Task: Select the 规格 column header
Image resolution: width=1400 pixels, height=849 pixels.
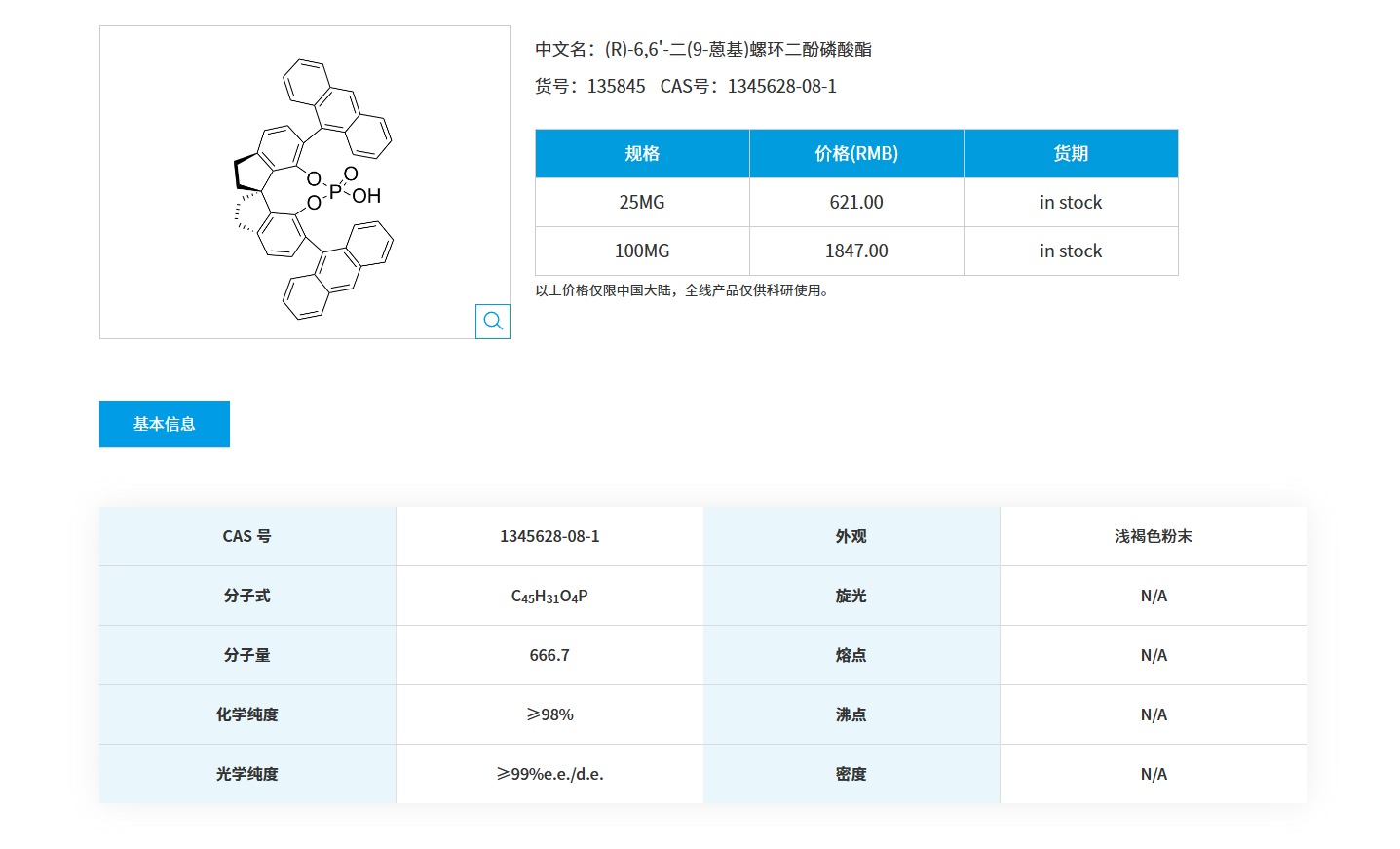Action: pos(641,153)
